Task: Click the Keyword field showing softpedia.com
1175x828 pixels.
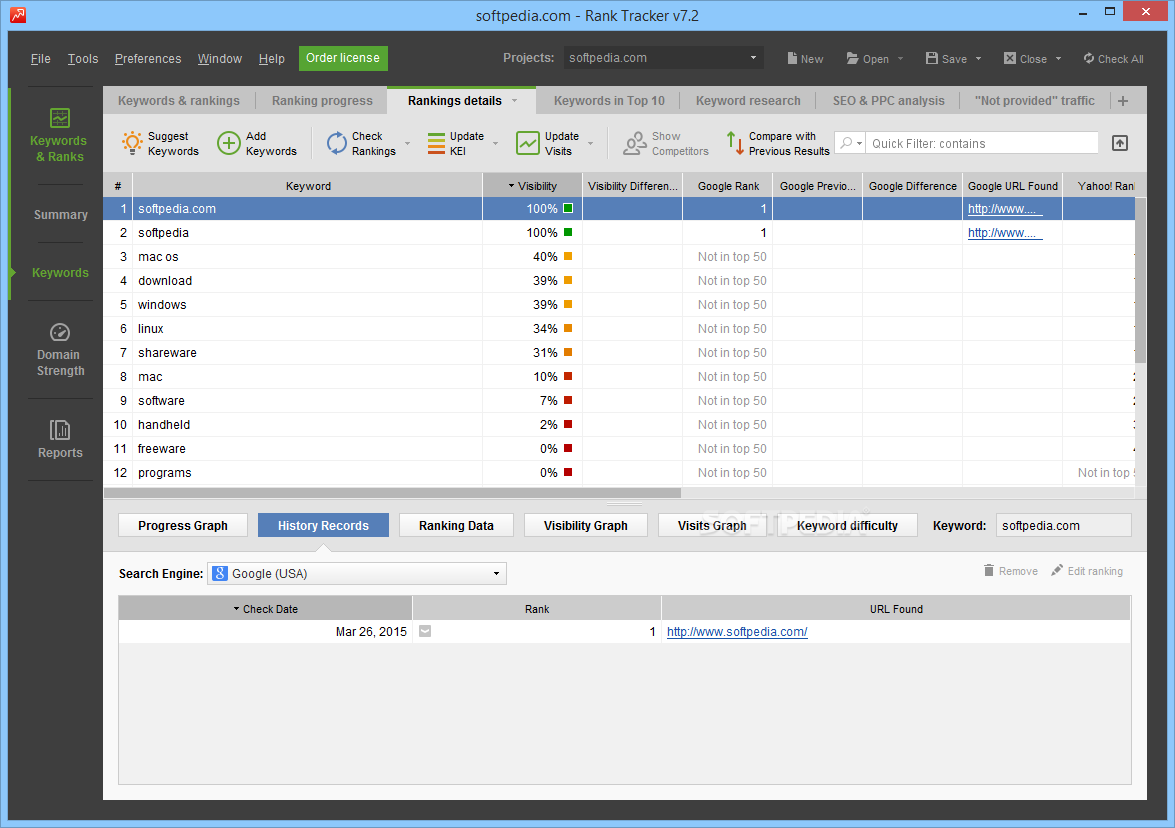Action: coord(1063,525)
